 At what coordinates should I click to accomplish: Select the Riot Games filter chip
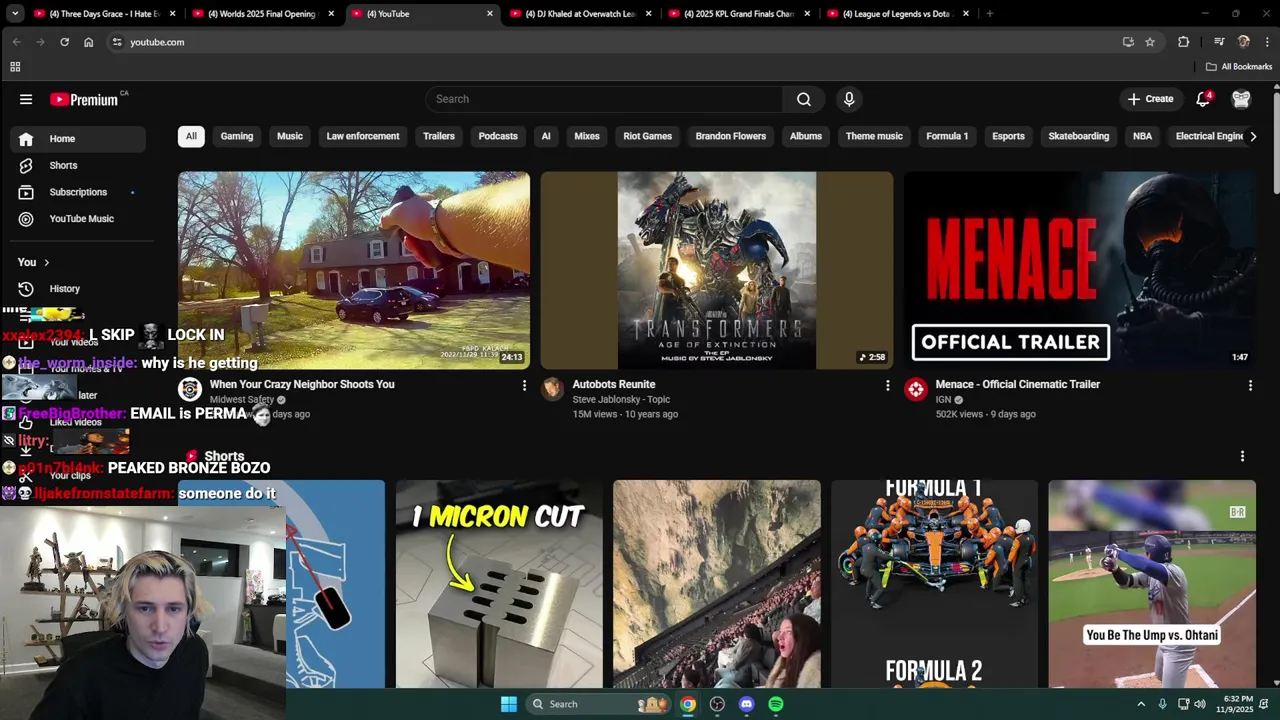pyautogui.click(x=648, y=136)
